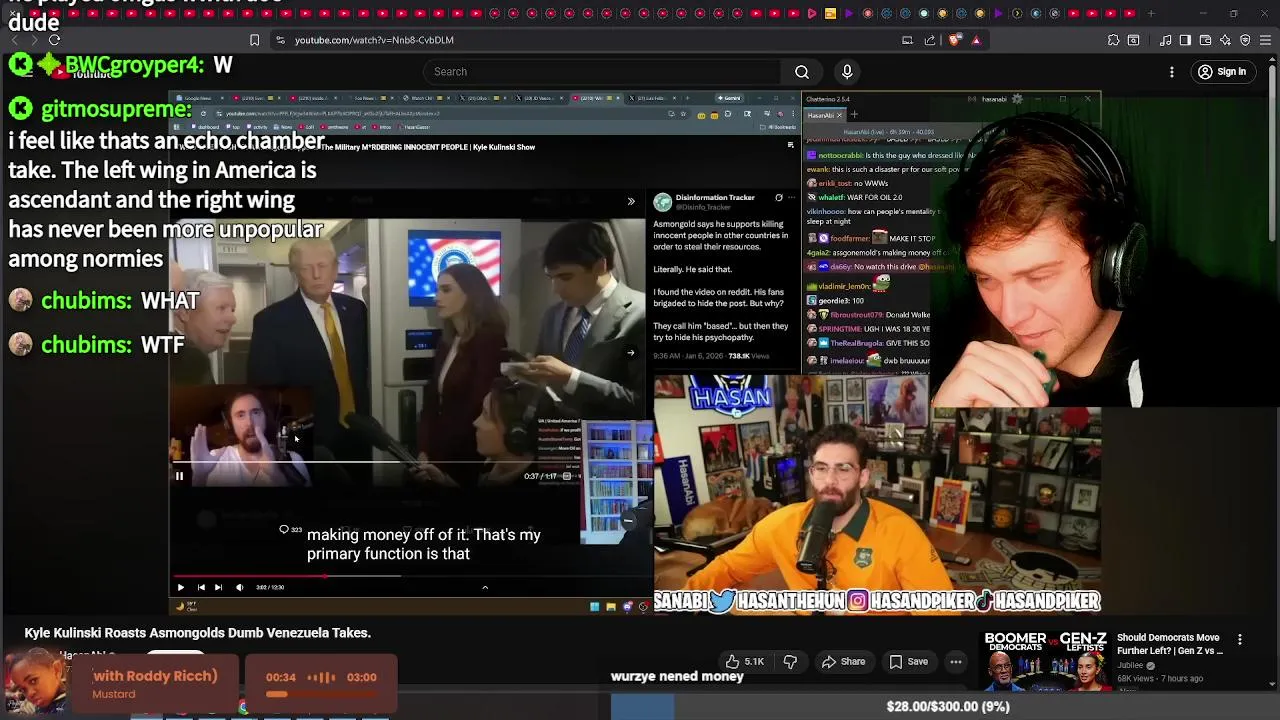This screenshot has width=1280, height=720.
Task: Open a new browser tab with plus
Action: click(1151, 14)
